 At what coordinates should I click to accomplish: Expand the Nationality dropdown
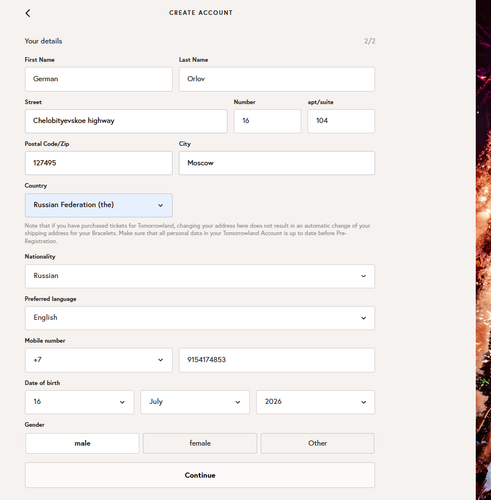pyautogui.click(x=200, y=276)
